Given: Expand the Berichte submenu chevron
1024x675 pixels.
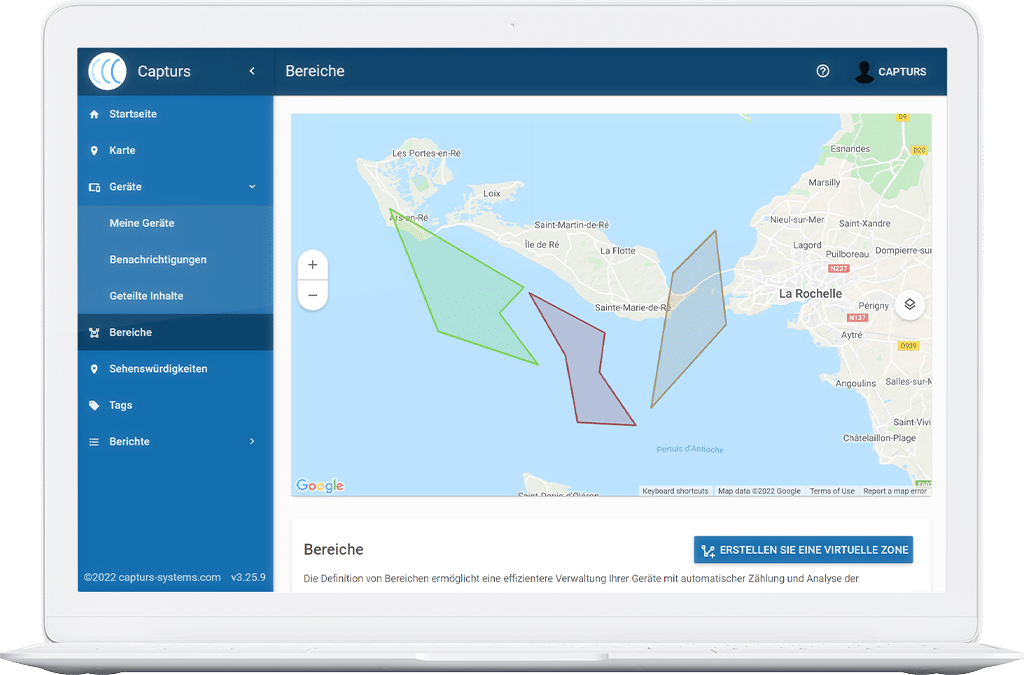Looking at the screenshot, I should pyautogui.click(x=252, y=442).
